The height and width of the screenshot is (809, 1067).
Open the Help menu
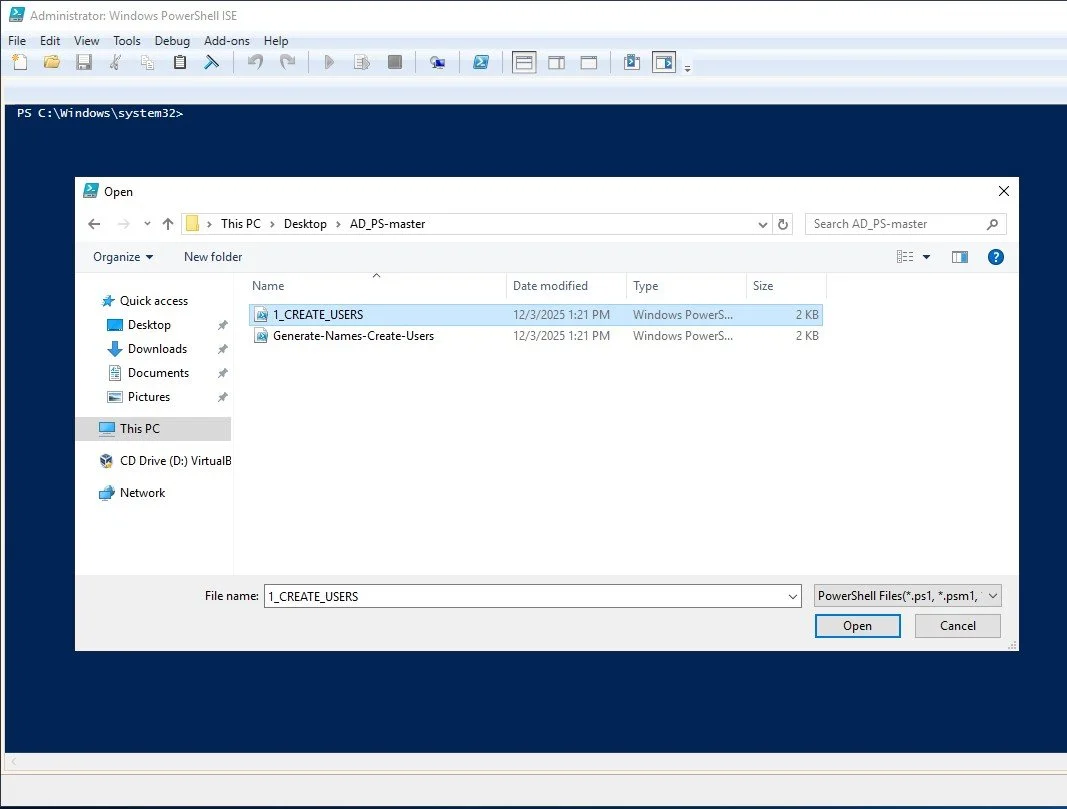tap(276, 41)
